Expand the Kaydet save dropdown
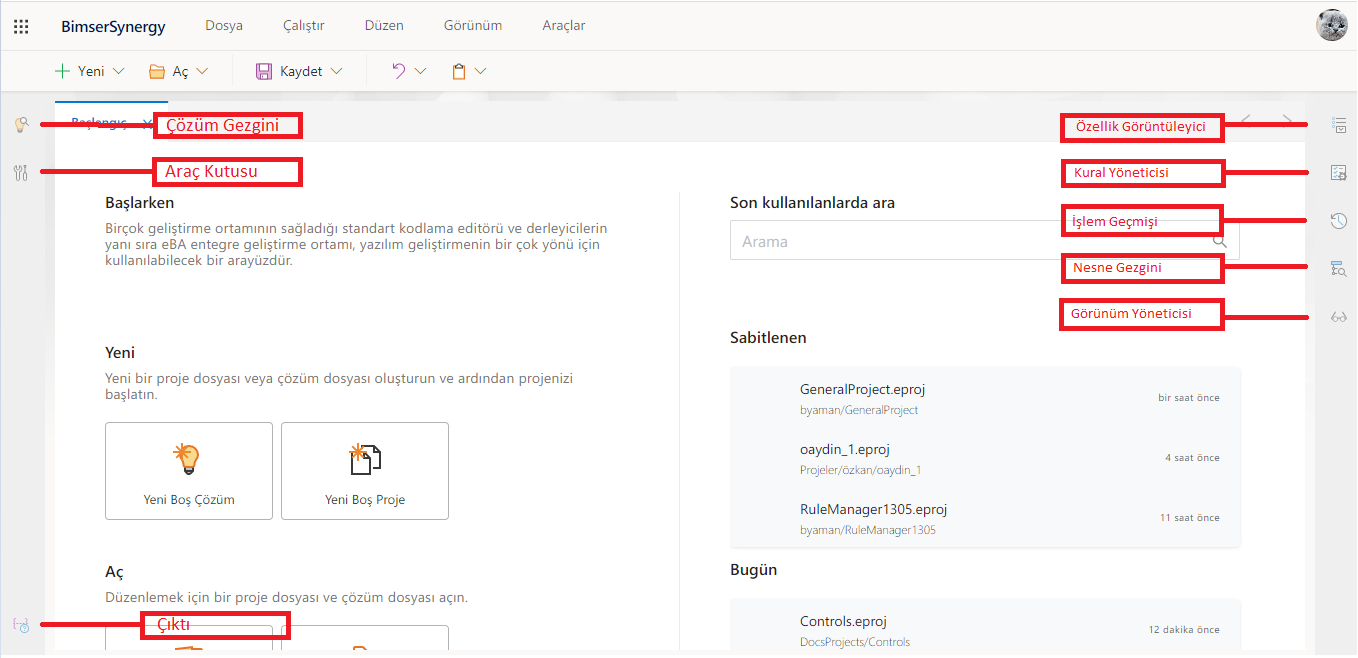This screenshot has height=658, width=1358. tap(336, 71)
